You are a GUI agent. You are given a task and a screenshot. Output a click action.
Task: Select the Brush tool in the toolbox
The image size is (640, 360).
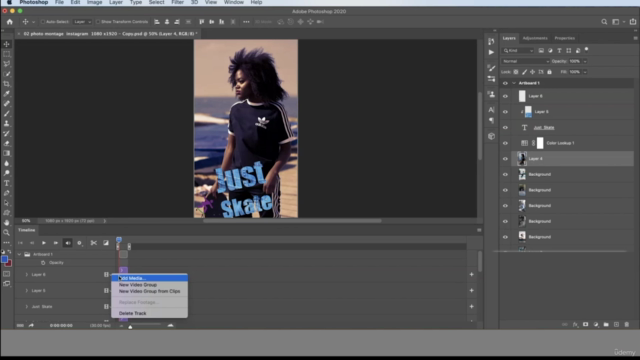click(7, 113)
